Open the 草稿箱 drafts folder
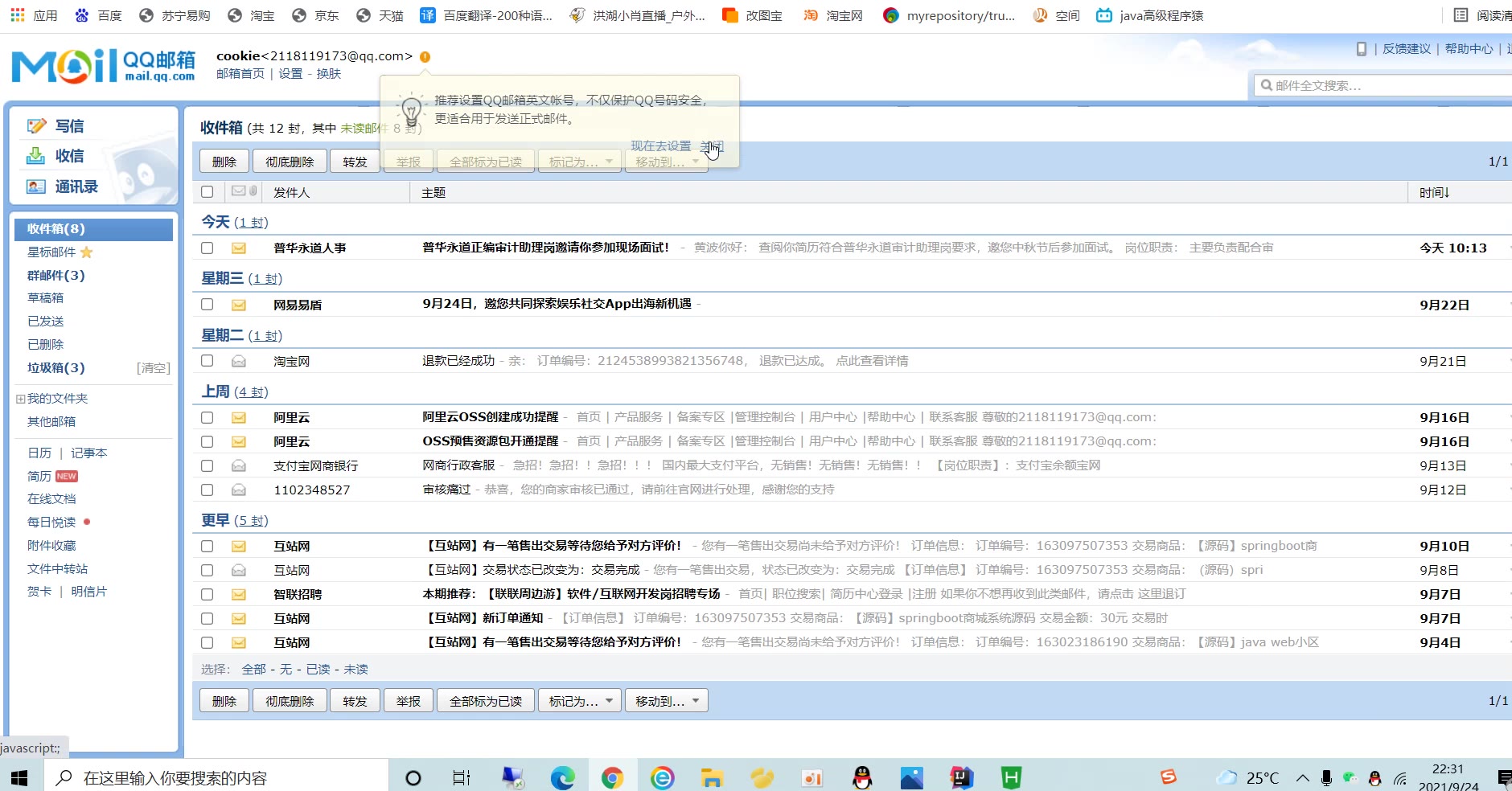The width and height of the screenshot is (1512, 791). (x=45, y=298)
